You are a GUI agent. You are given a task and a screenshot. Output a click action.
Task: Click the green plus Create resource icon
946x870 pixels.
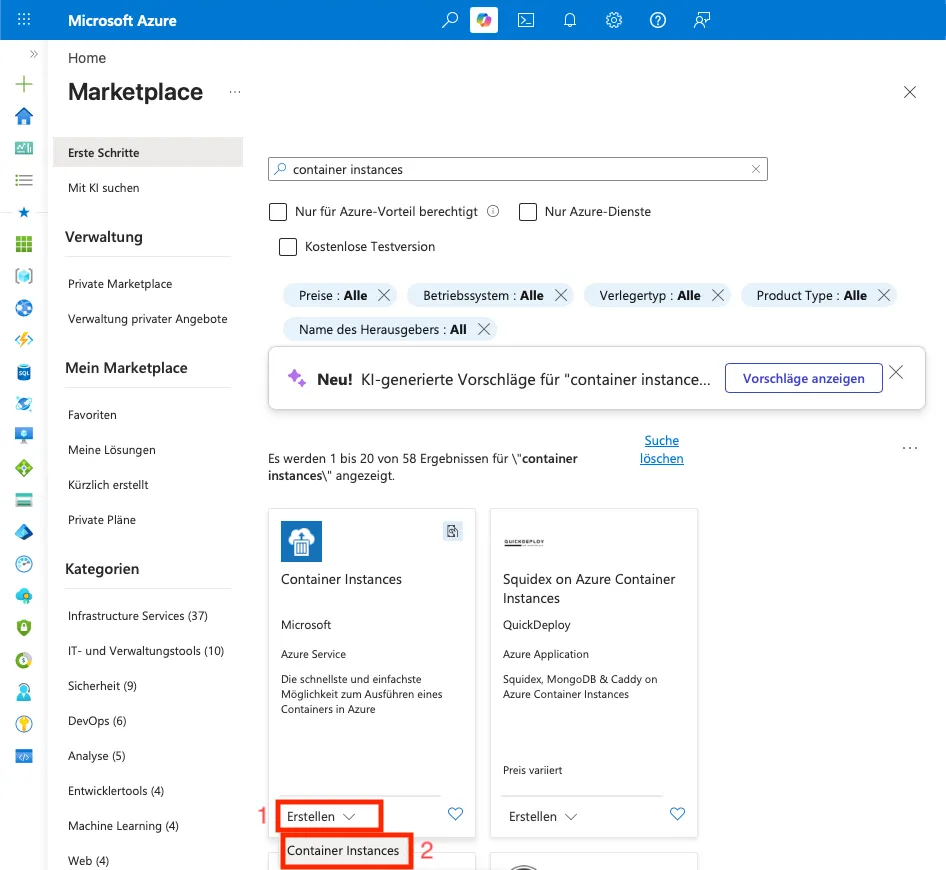[24, 84]
